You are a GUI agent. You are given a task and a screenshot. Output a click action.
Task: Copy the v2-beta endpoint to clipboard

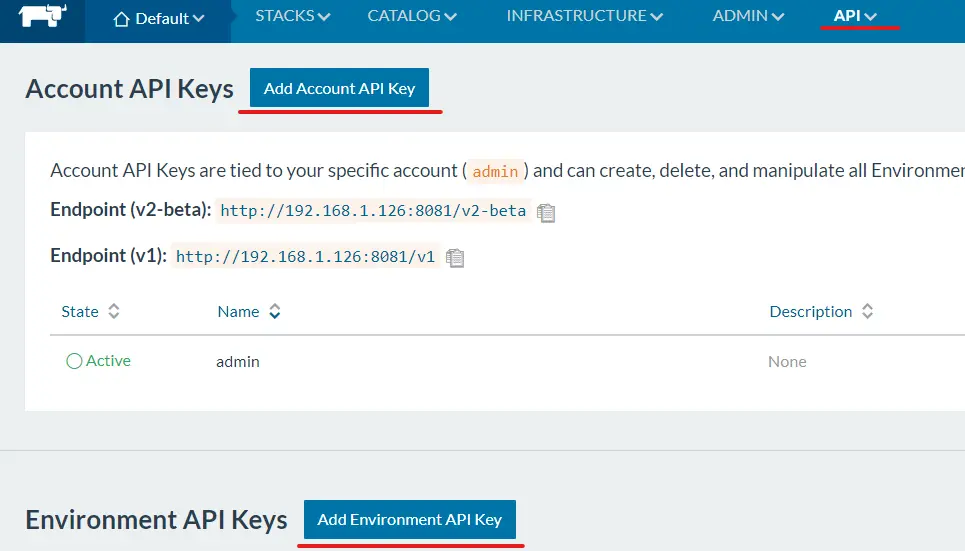[x=546, y=212]
